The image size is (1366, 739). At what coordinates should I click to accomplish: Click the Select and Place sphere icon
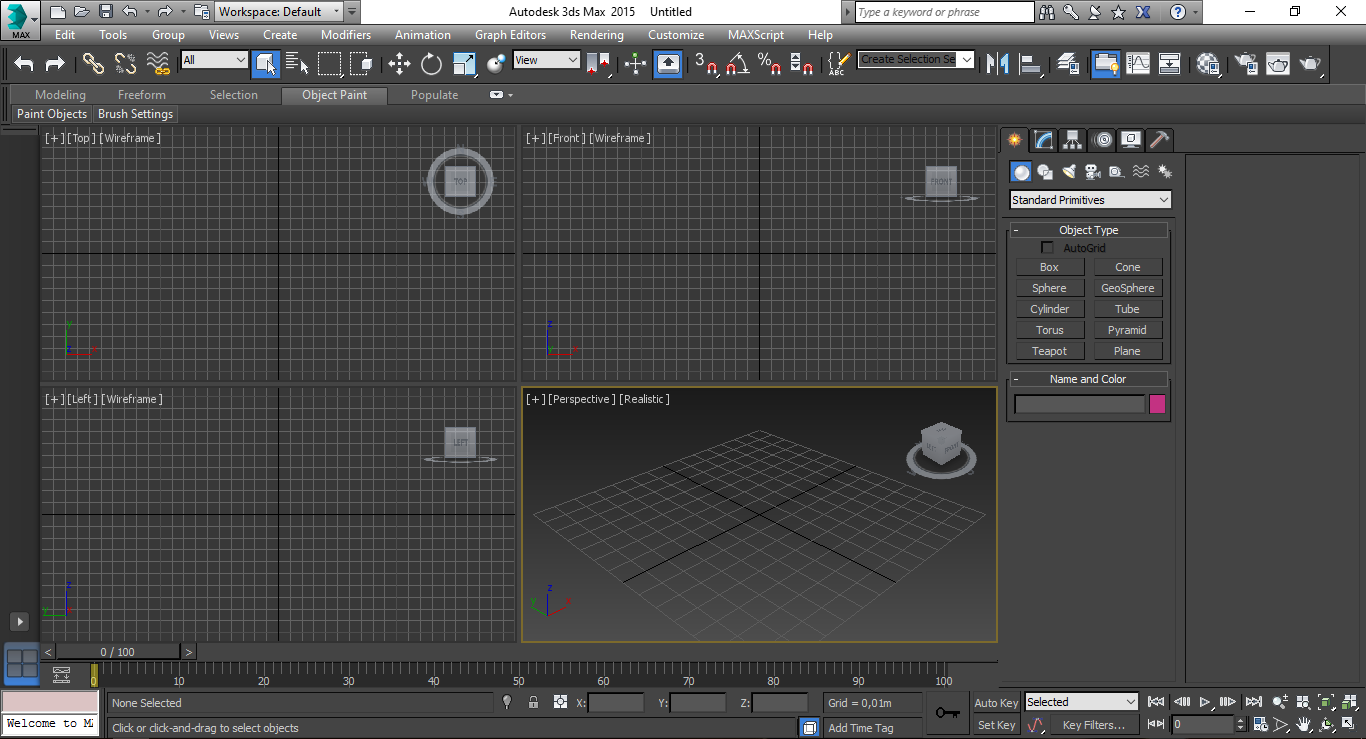click(x=496, y=64)
